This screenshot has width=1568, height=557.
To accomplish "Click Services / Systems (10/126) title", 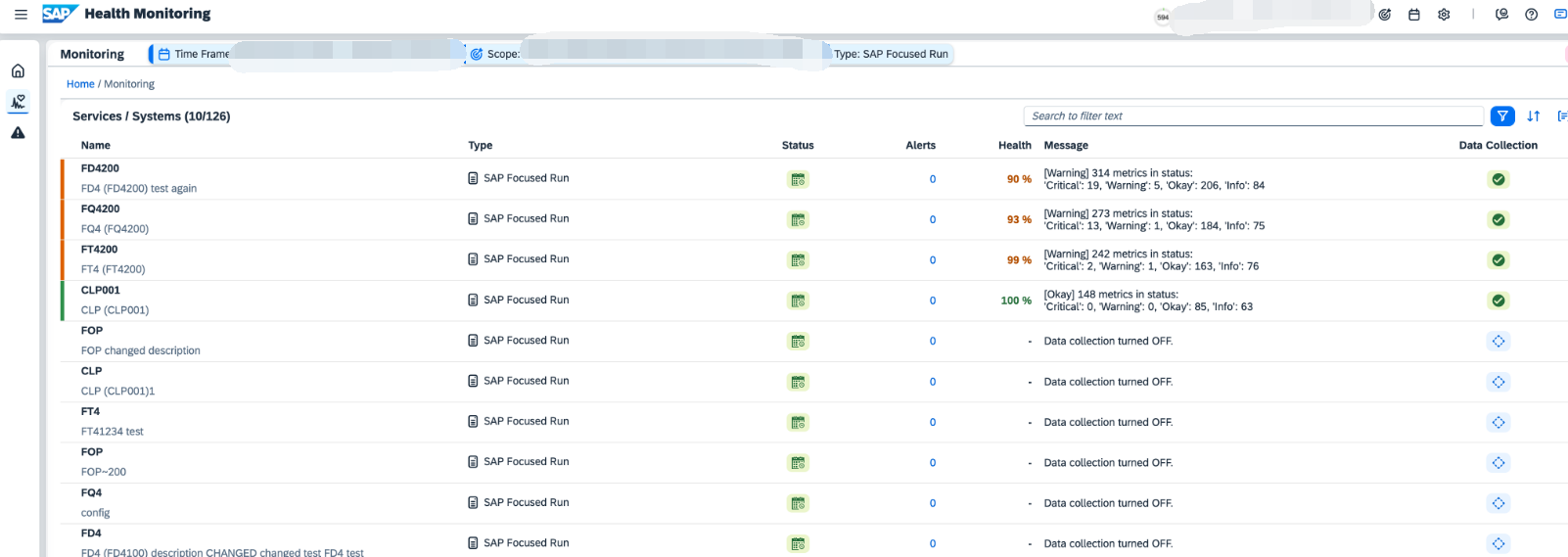I will coord(152,116).
